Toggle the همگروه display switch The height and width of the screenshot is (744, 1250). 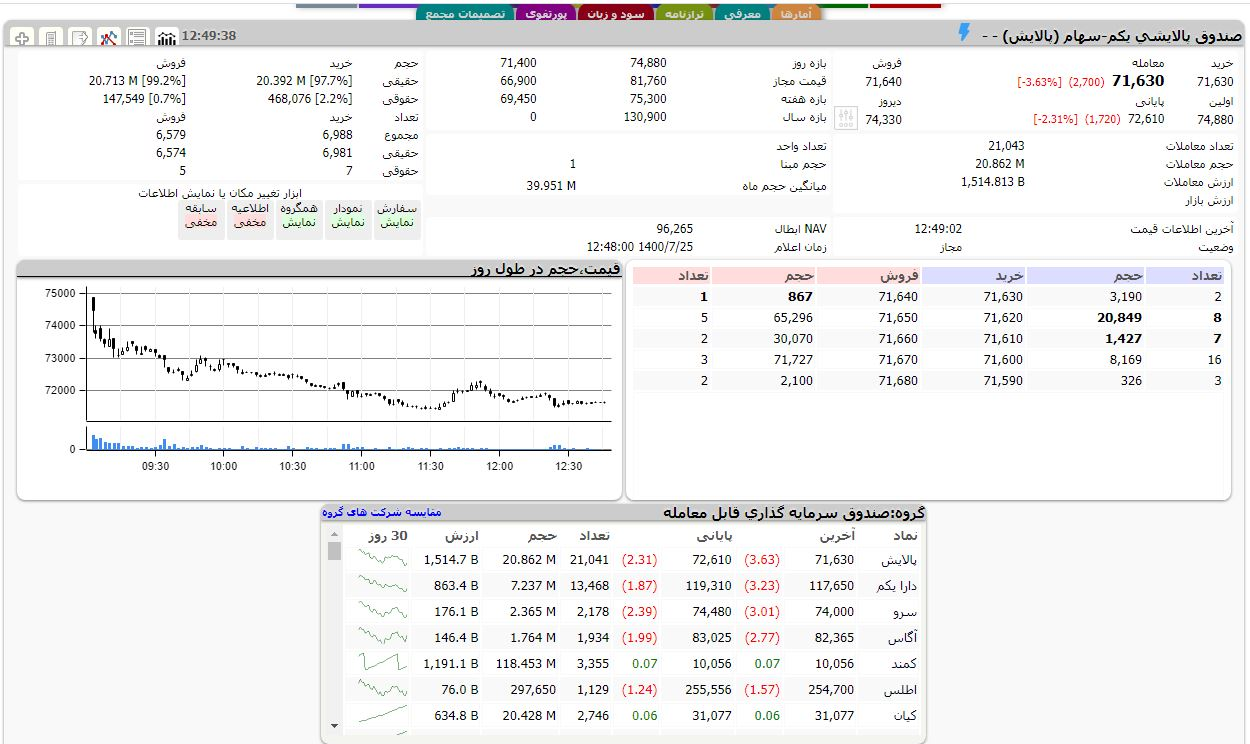pyautogui.click(x=298, y=216)
